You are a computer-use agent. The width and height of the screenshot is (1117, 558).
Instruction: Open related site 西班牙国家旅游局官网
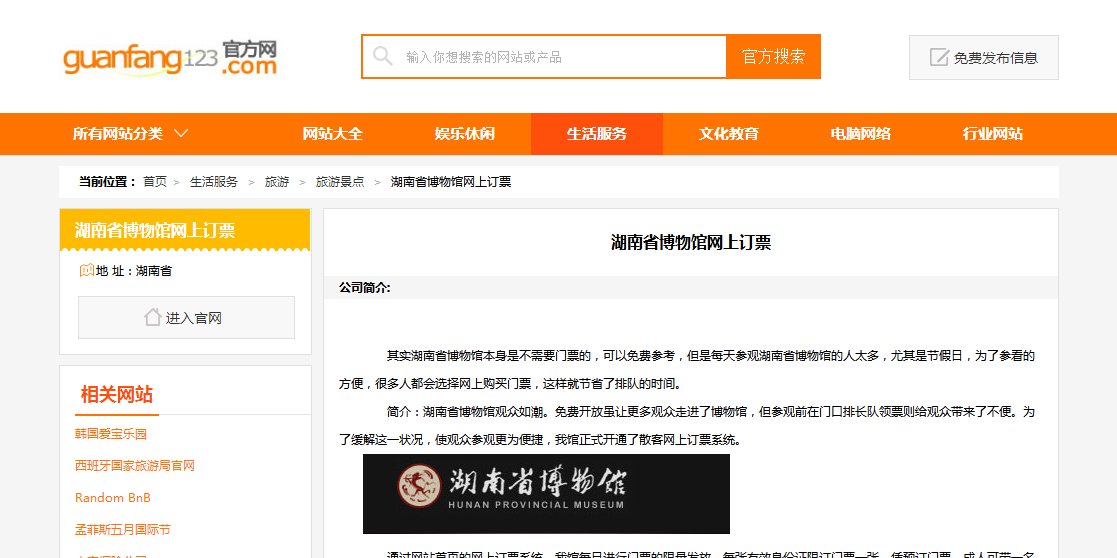click(x=135, y=465)
